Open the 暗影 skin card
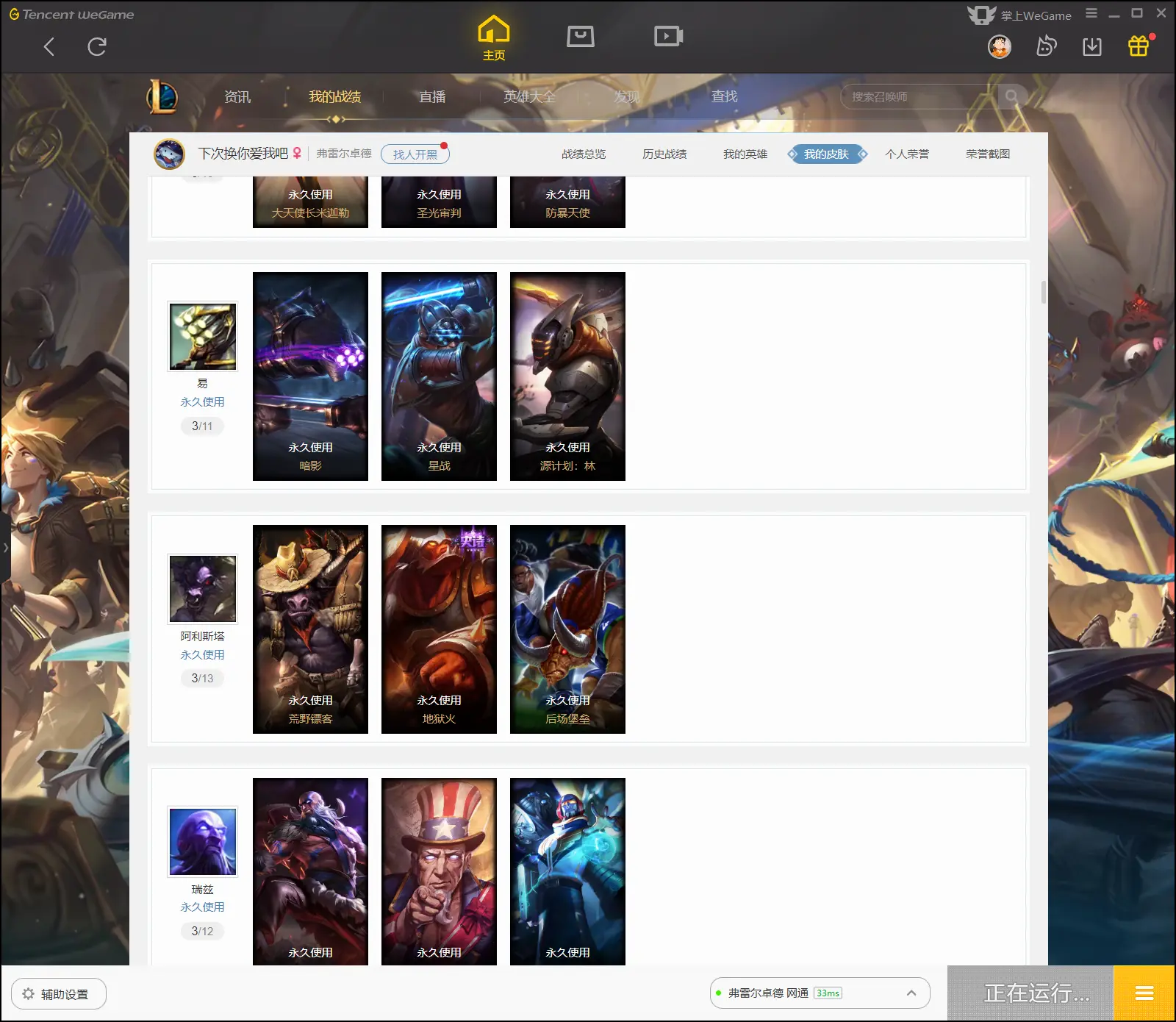This screenshot has width=1176, height=1022. pos(310,376)
